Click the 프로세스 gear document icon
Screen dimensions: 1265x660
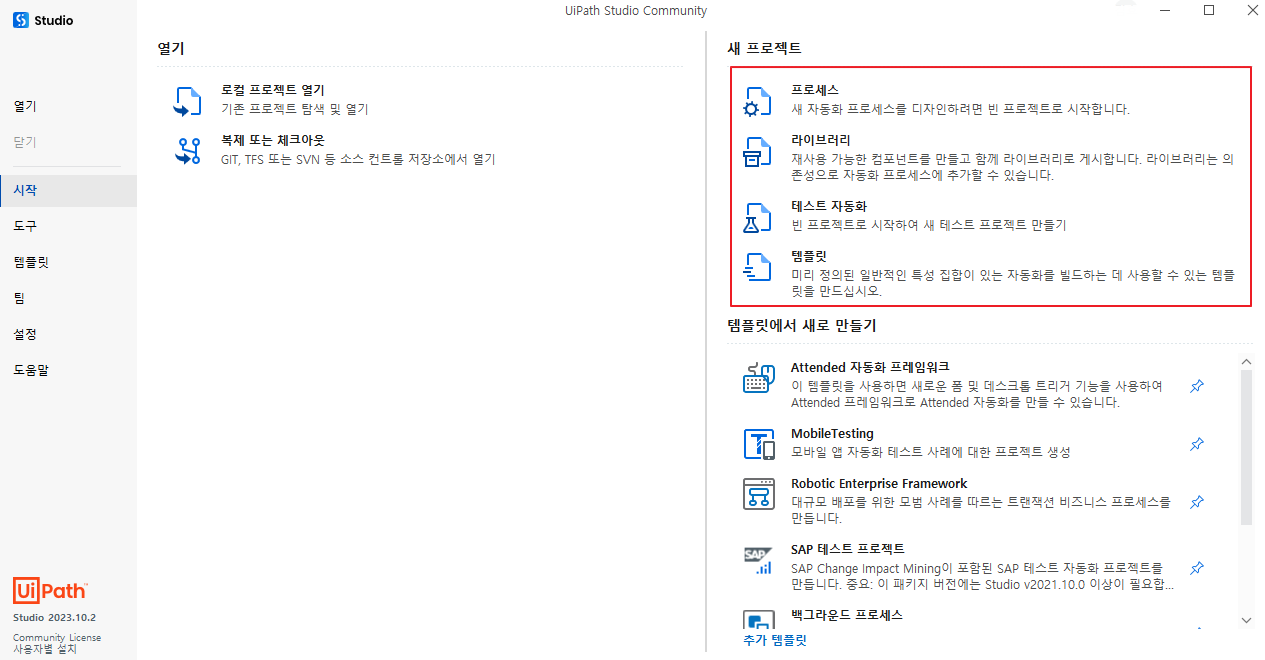point(757,101)
